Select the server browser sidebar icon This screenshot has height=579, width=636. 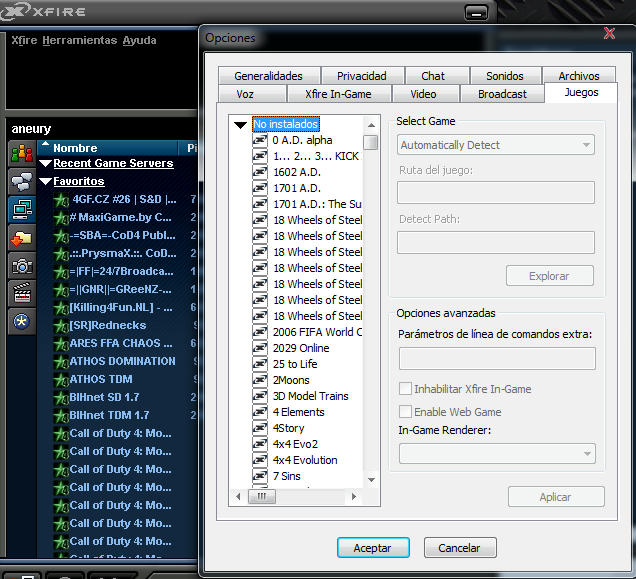coord(22,209)
